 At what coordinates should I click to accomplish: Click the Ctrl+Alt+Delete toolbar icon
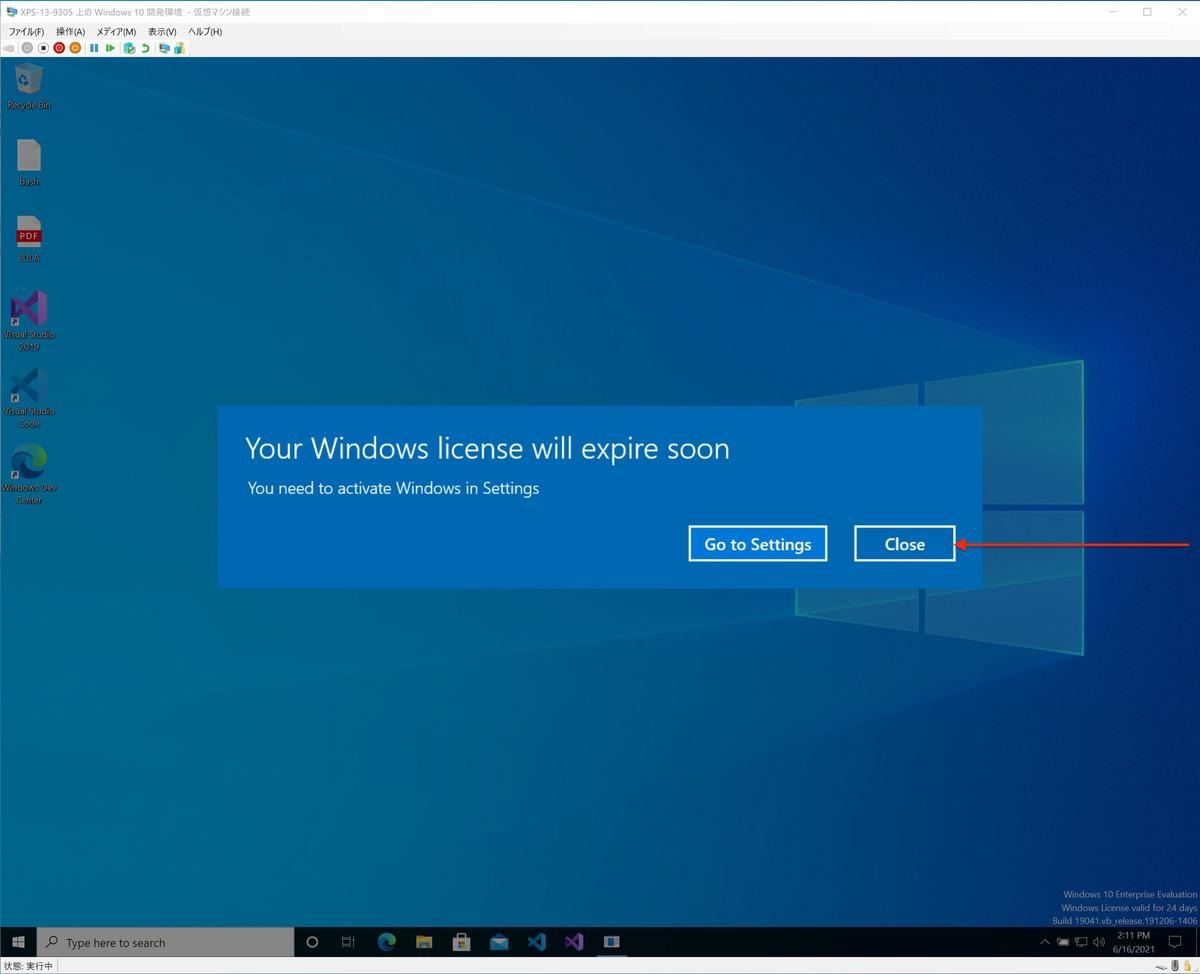pos(9,48)
